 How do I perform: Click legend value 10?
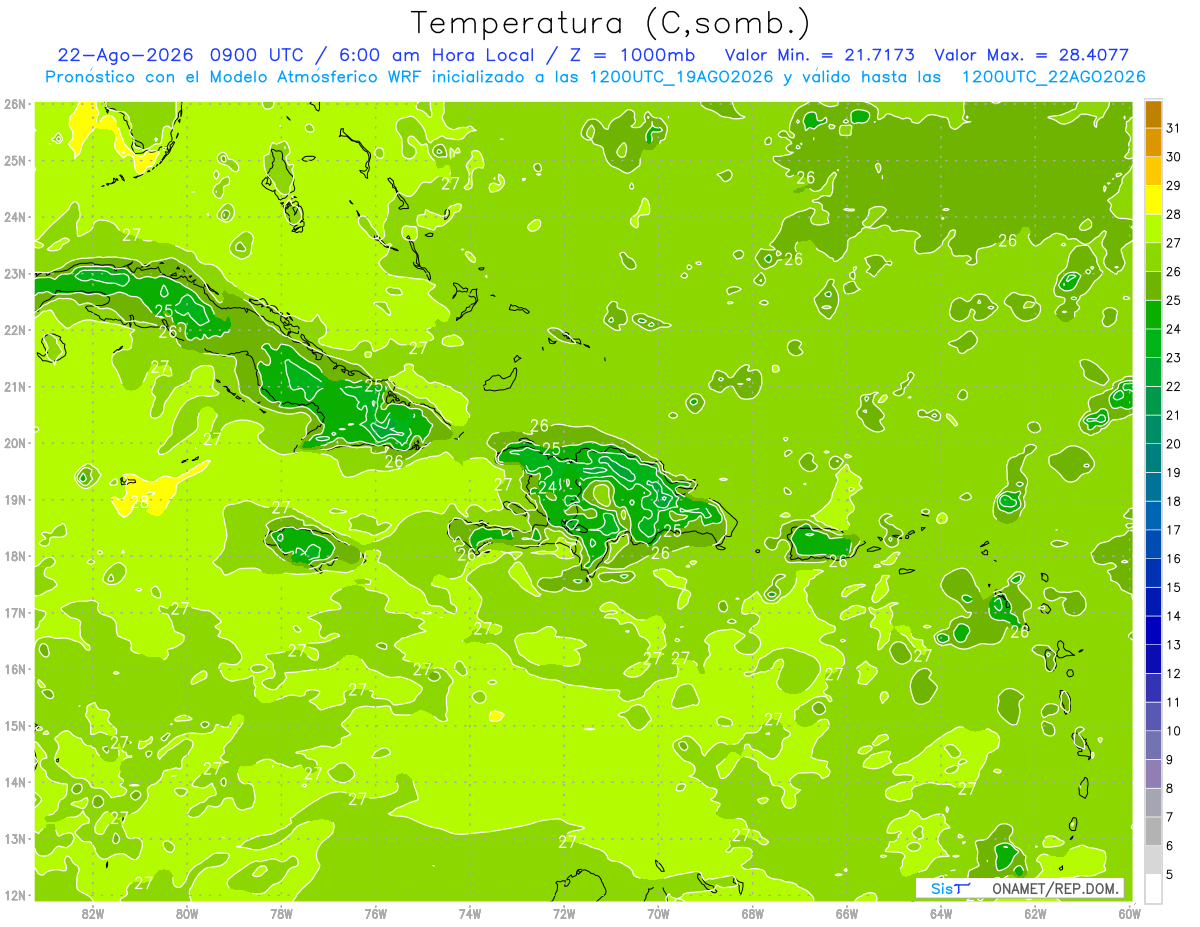tap(1173, 731)
